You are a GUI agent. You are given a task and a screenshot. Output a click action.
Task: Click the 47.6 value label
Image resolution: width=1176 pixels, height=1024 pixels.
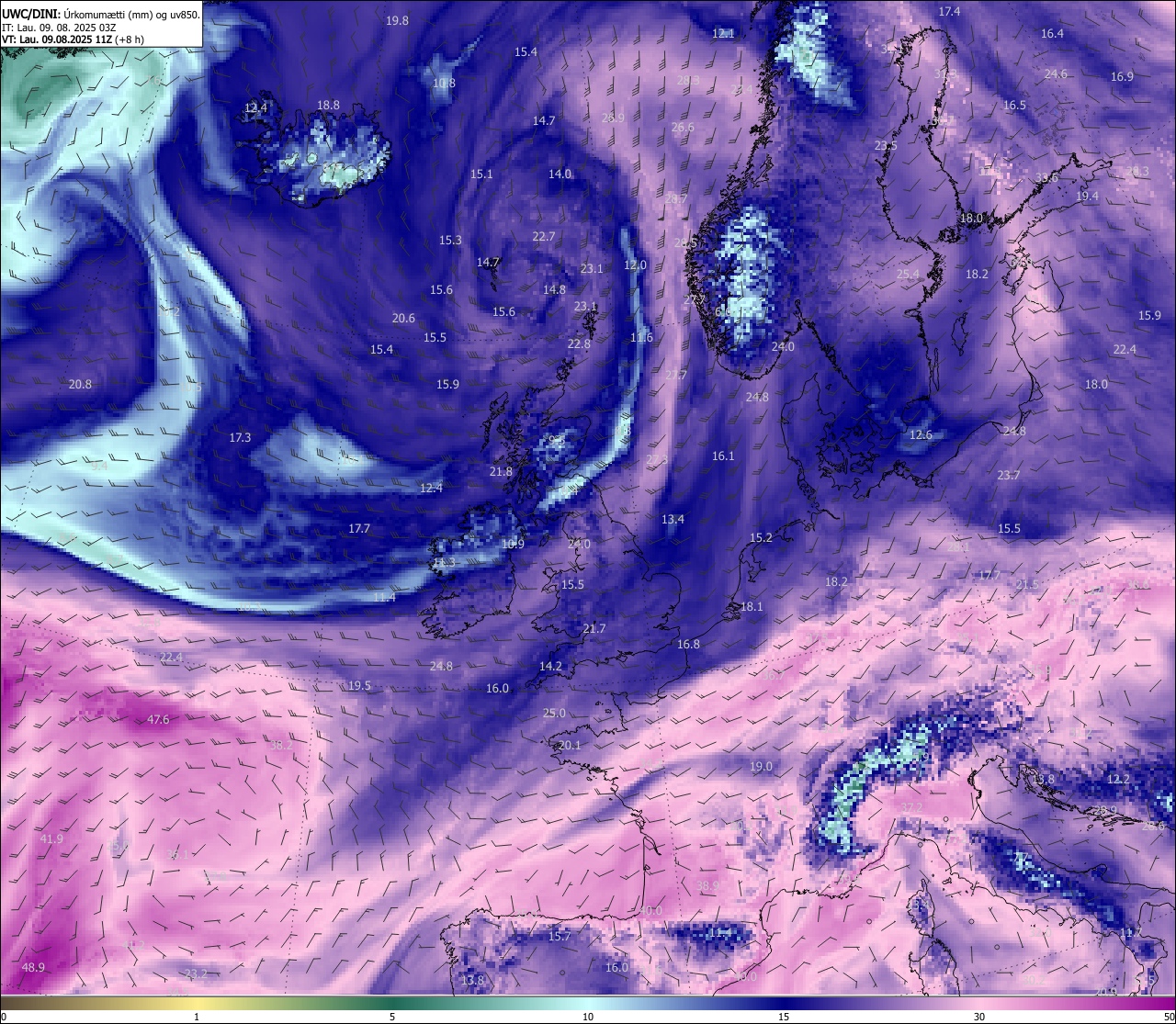[158, 719]
